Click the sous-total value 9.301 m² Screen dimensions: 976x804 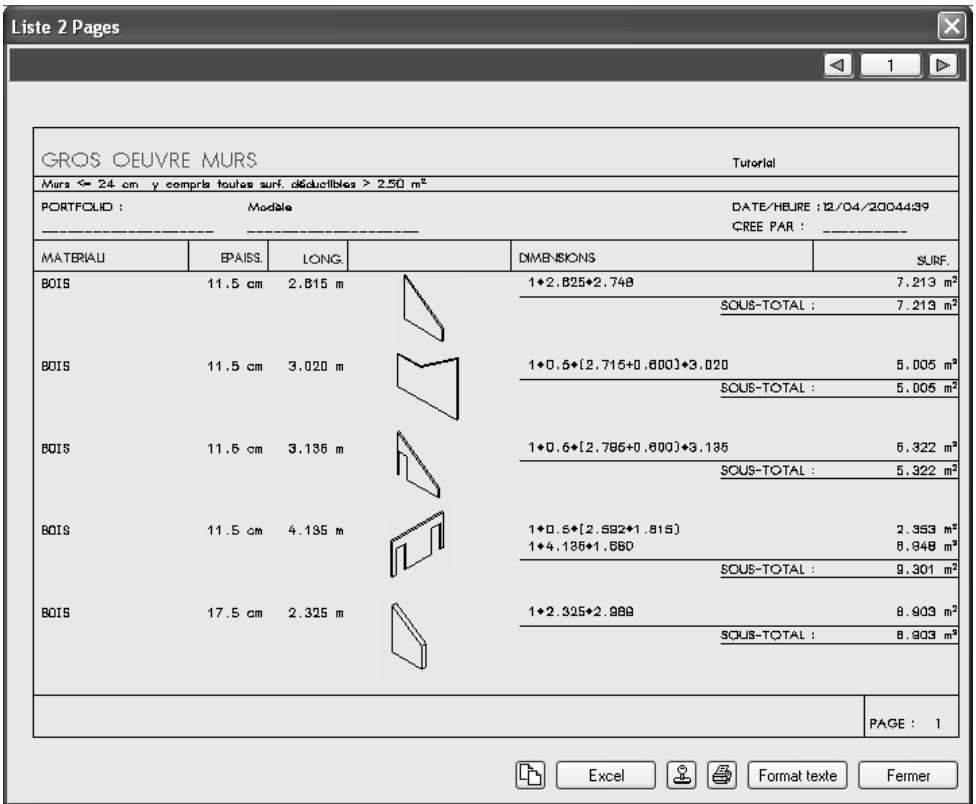[x=926, y=569]
